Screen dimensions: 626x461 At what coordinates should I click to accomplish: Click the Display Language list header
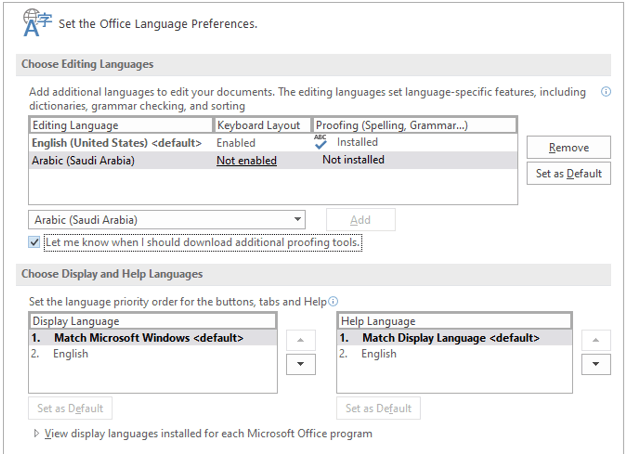click(x=153, y=321)
